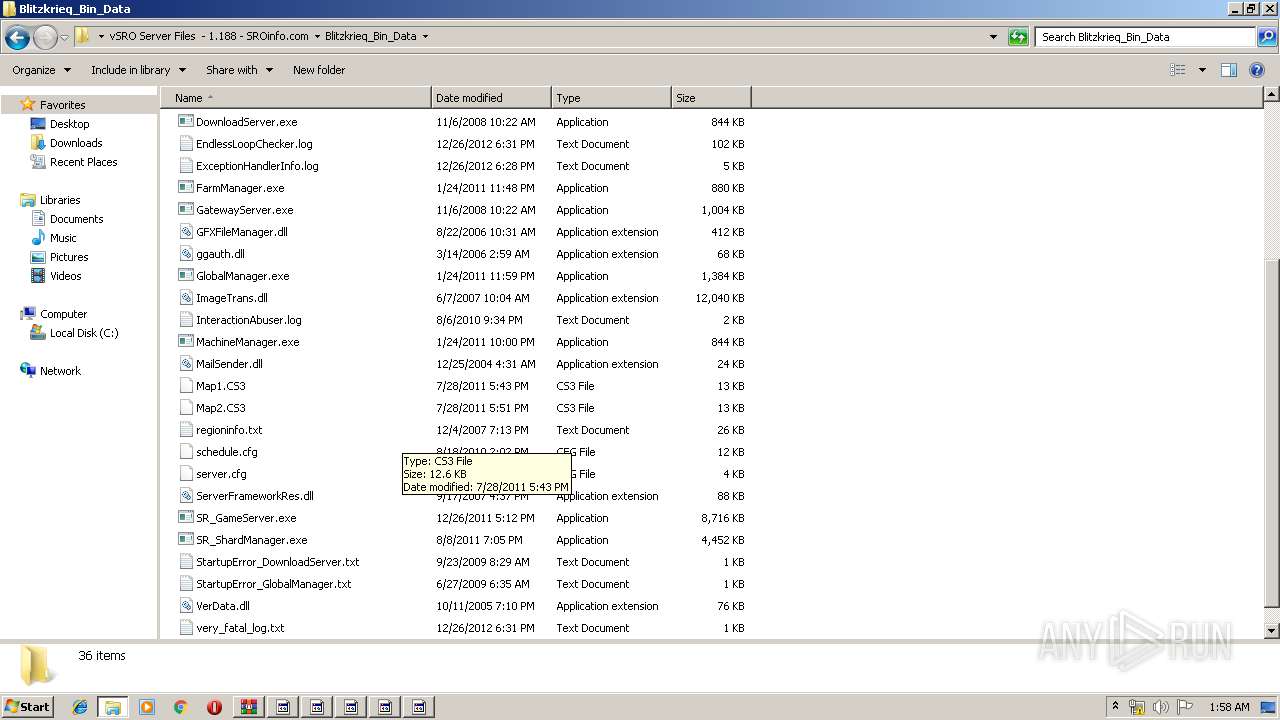This screenshot has height=720, width=1280.
Task: Select InteractionAbuser.log file name
Action: point(248,320)
